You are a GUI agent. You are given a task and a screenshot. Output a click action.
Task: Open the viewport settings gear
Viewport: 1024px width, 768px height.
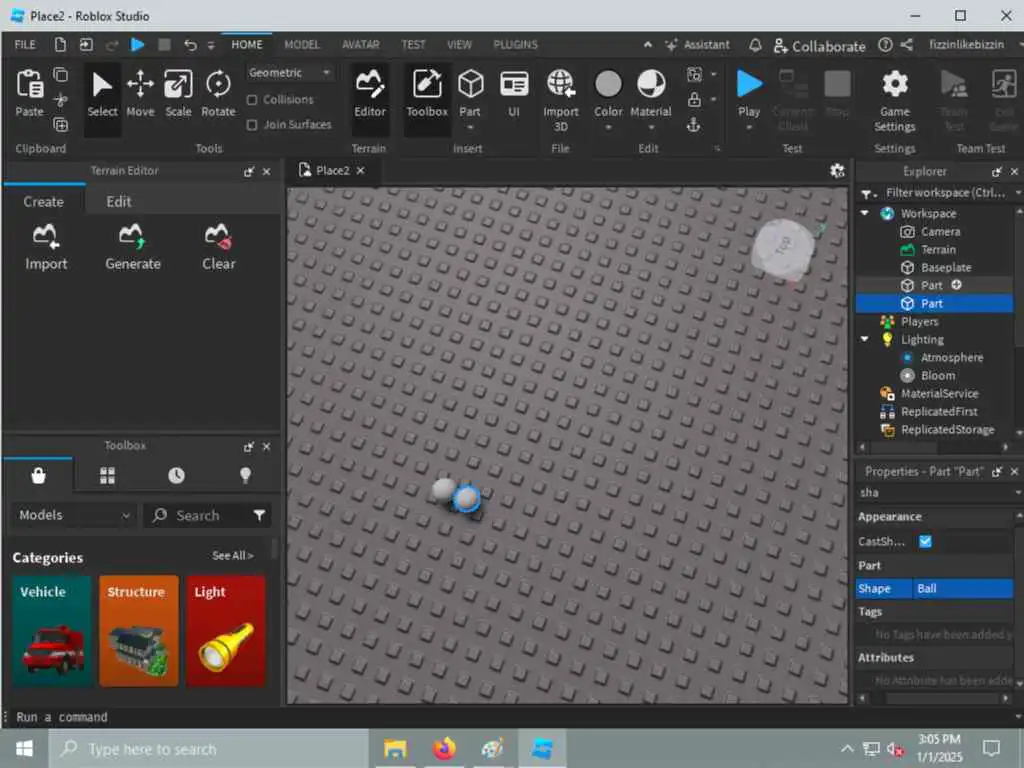point(837,170)
